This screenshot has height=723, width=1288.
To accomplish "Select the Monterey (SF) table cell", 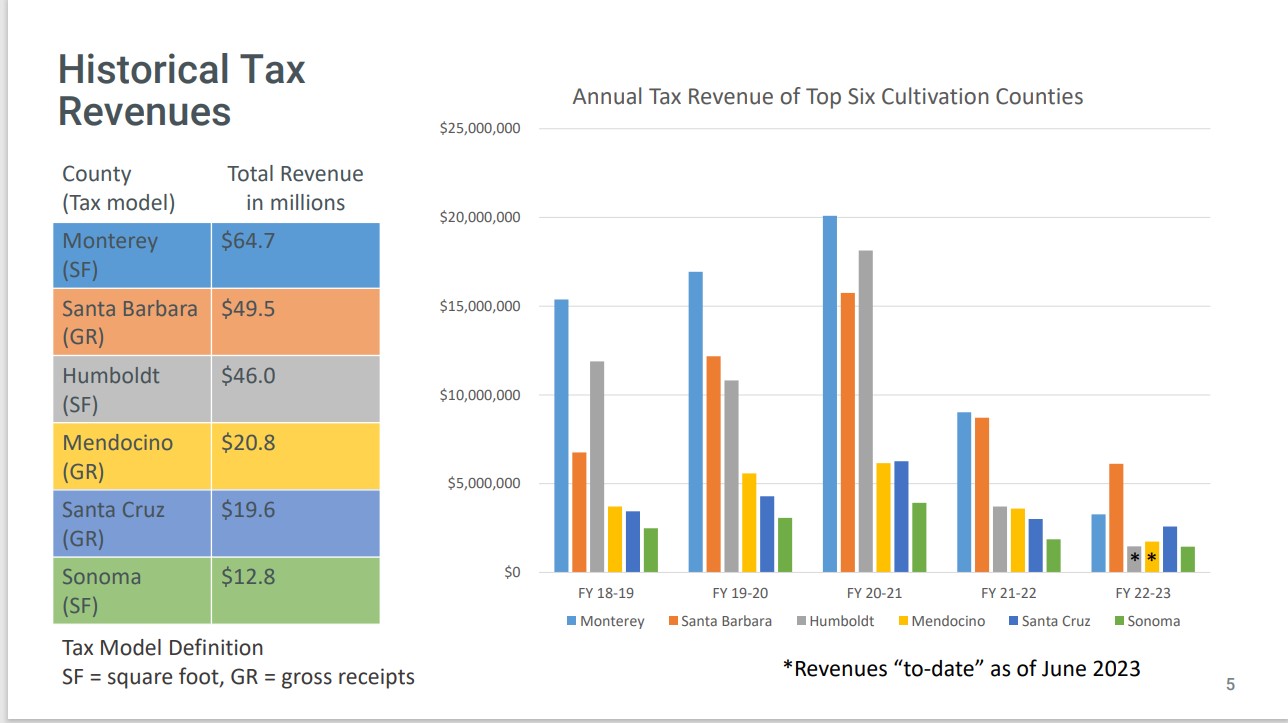I will 132,255.
